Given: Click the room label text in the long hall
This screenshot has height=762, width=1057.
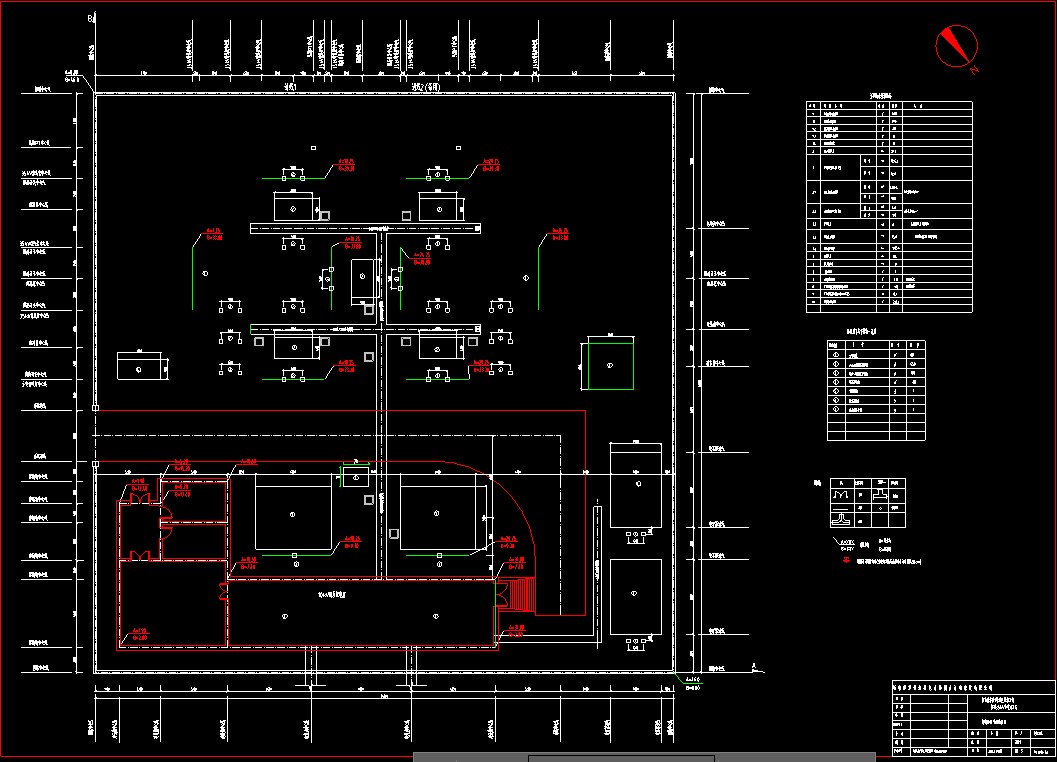Looking at the screenshot, I should (332, 594).
